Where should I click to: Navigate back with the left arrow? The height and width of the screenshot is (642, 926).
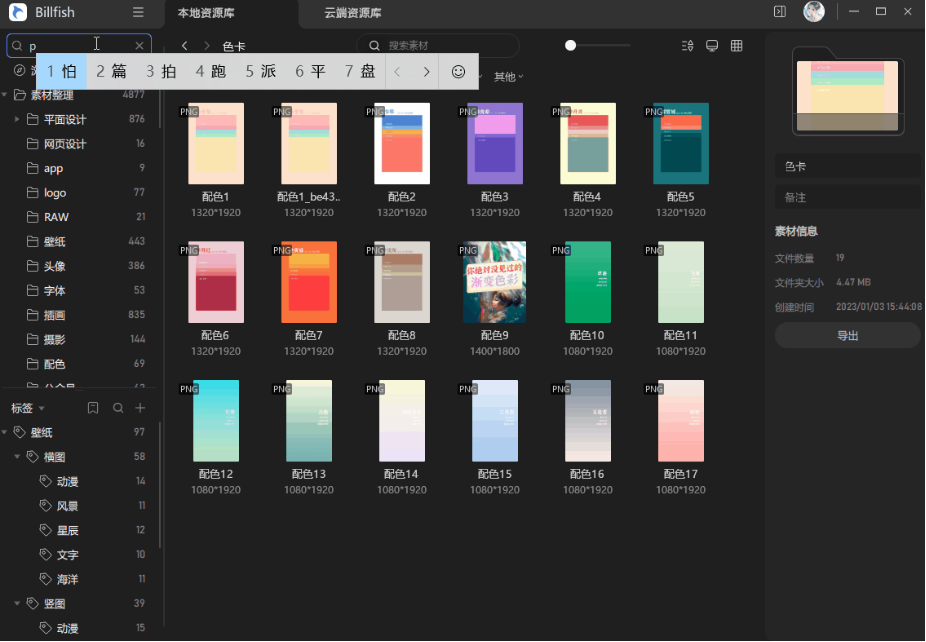pos(185,46)
